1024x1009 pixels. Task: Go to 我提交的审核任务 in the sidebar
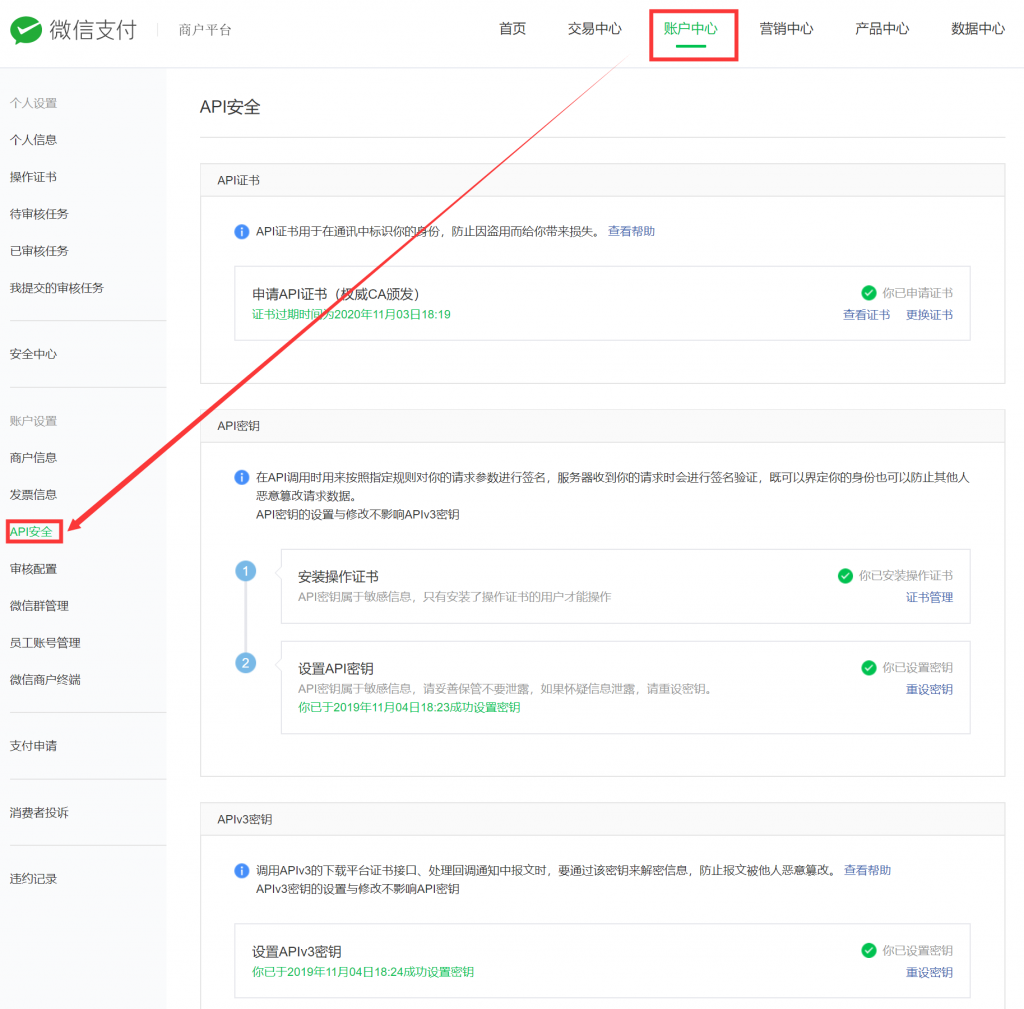point(57,288)
